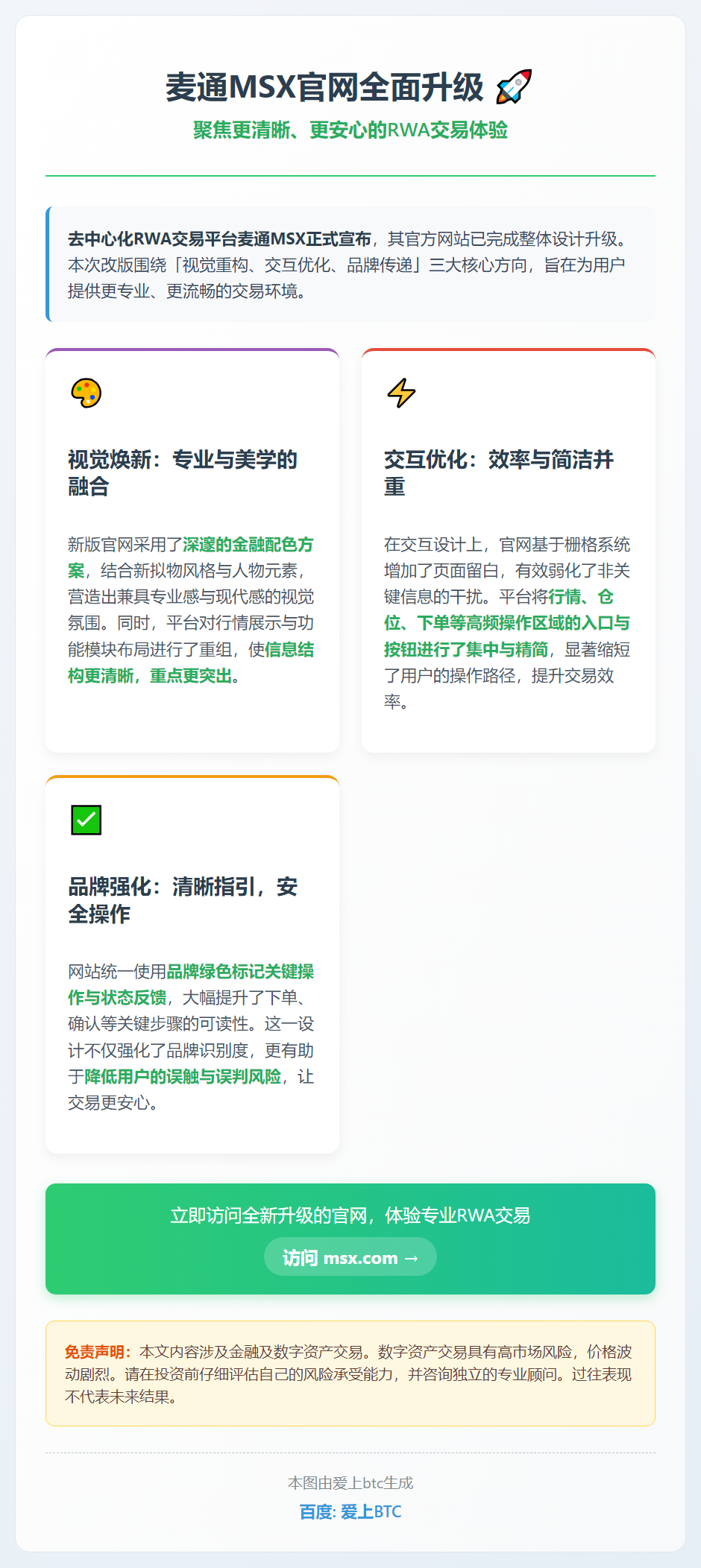The height and width of the screenshot is (1568, 701).
Task: Click the heading 品牌强化：清晰指引，安全操作
Action: 183,900
